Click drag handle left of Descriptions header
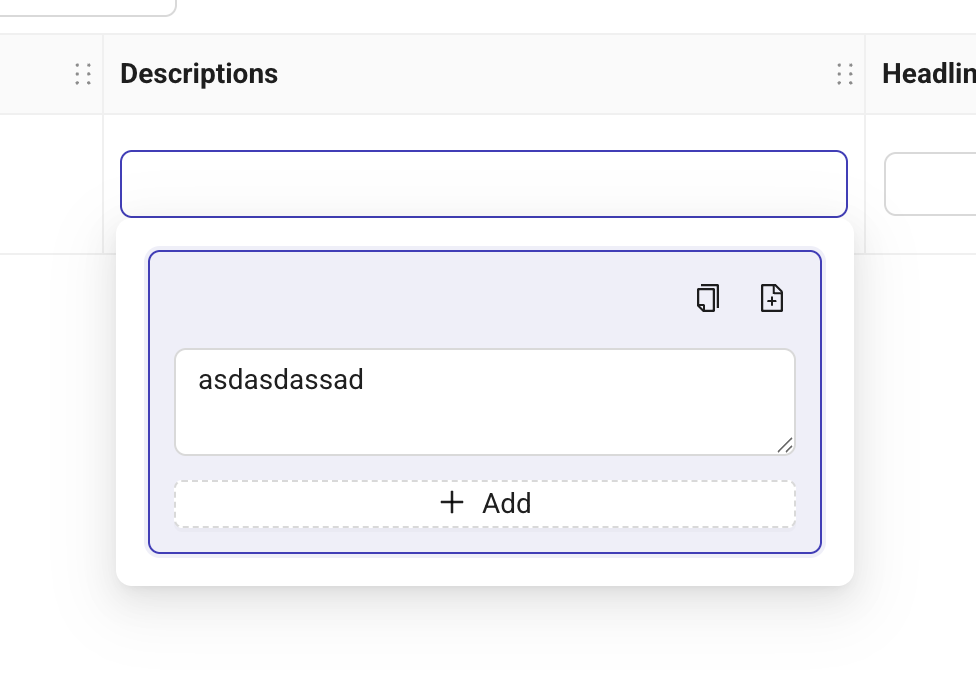Image resolution: width=976 pixels, height=682 pixels. click(83, 74)
